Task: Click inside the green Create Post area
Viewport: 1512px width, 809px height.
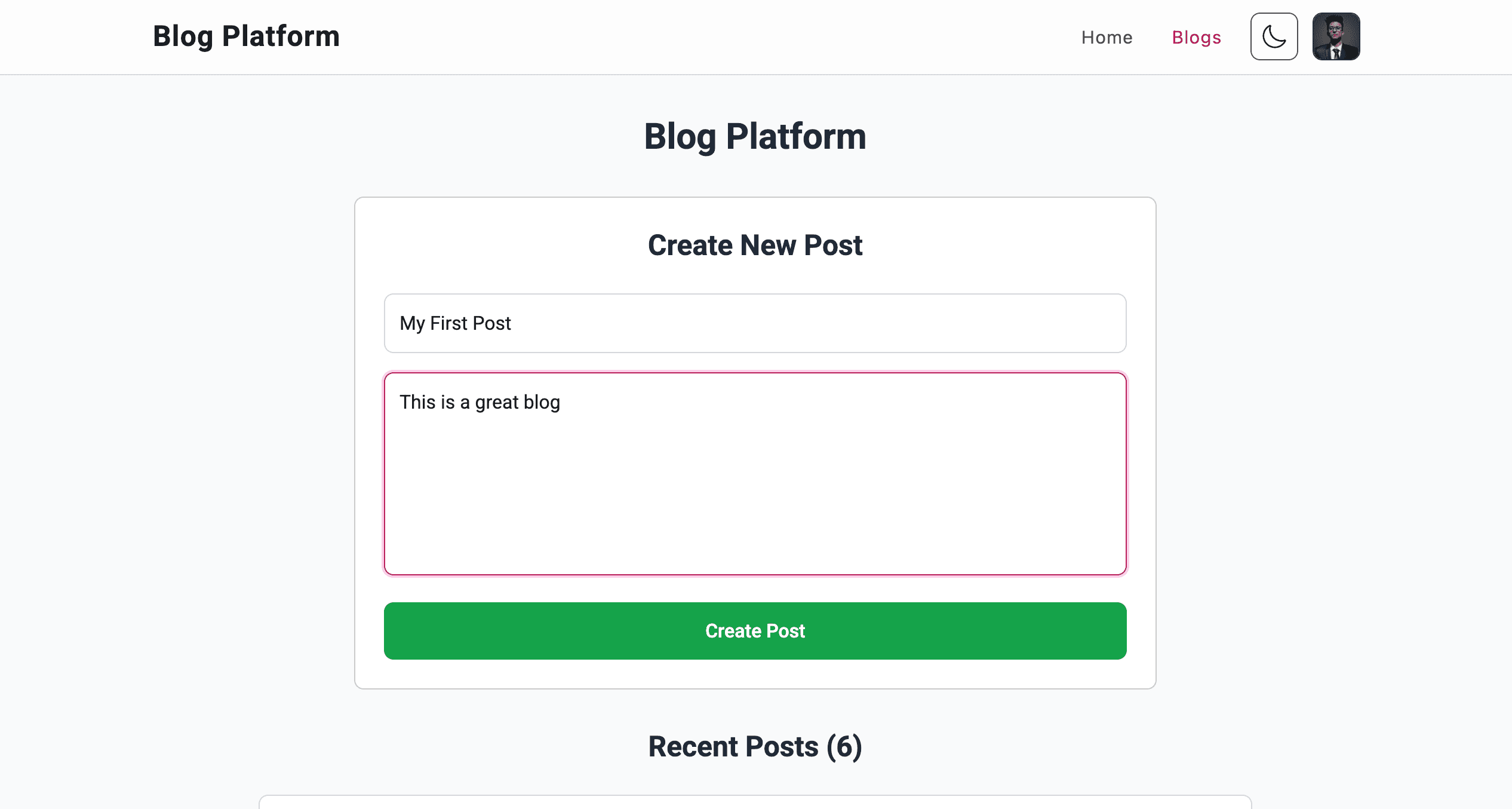Action: pyautogui.click(x=755, y=631)
